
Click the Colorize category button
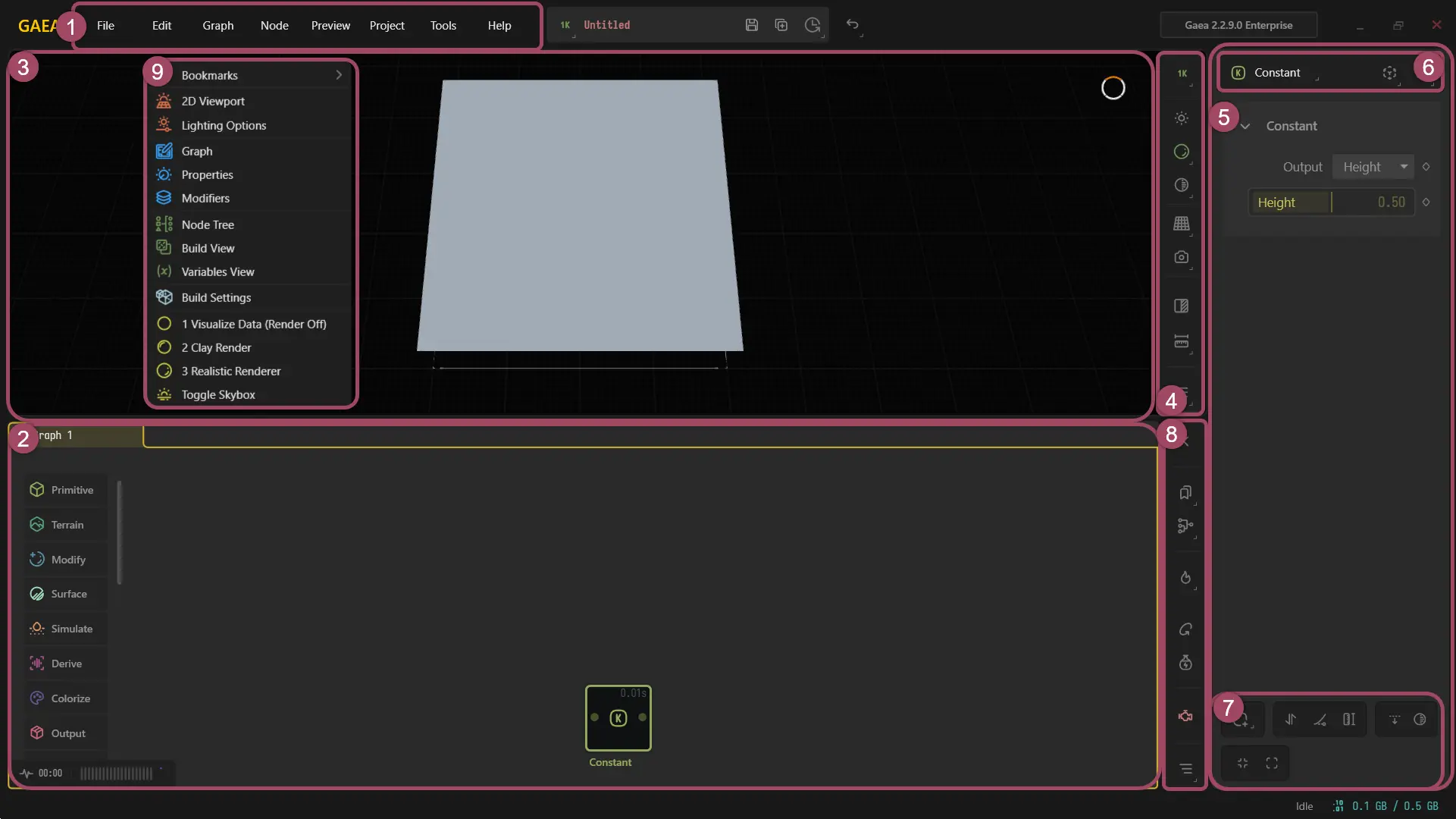[x=71, y=698]
